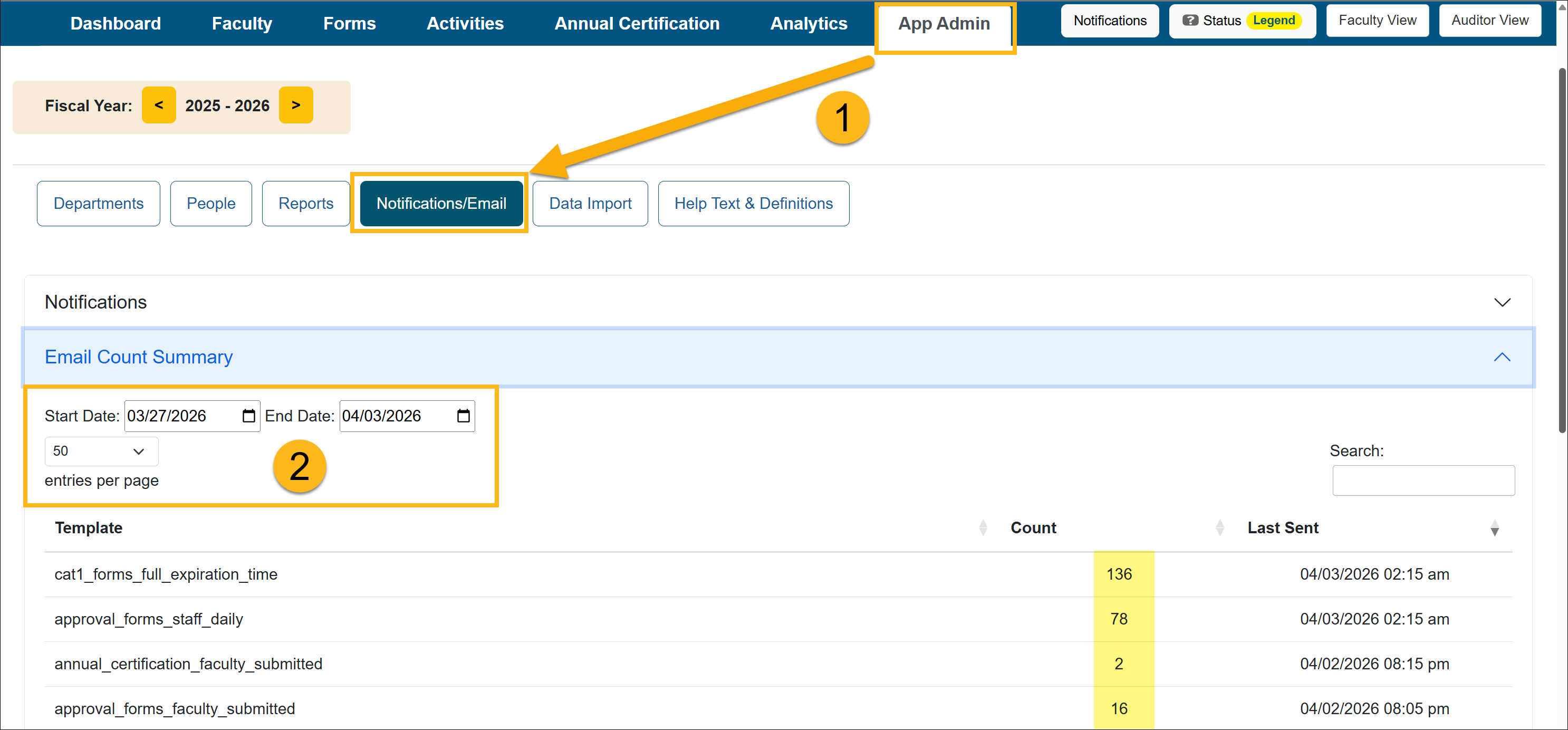Open the Analytics menu item
The image size is (1568, 730).
[x=809, y=23]
